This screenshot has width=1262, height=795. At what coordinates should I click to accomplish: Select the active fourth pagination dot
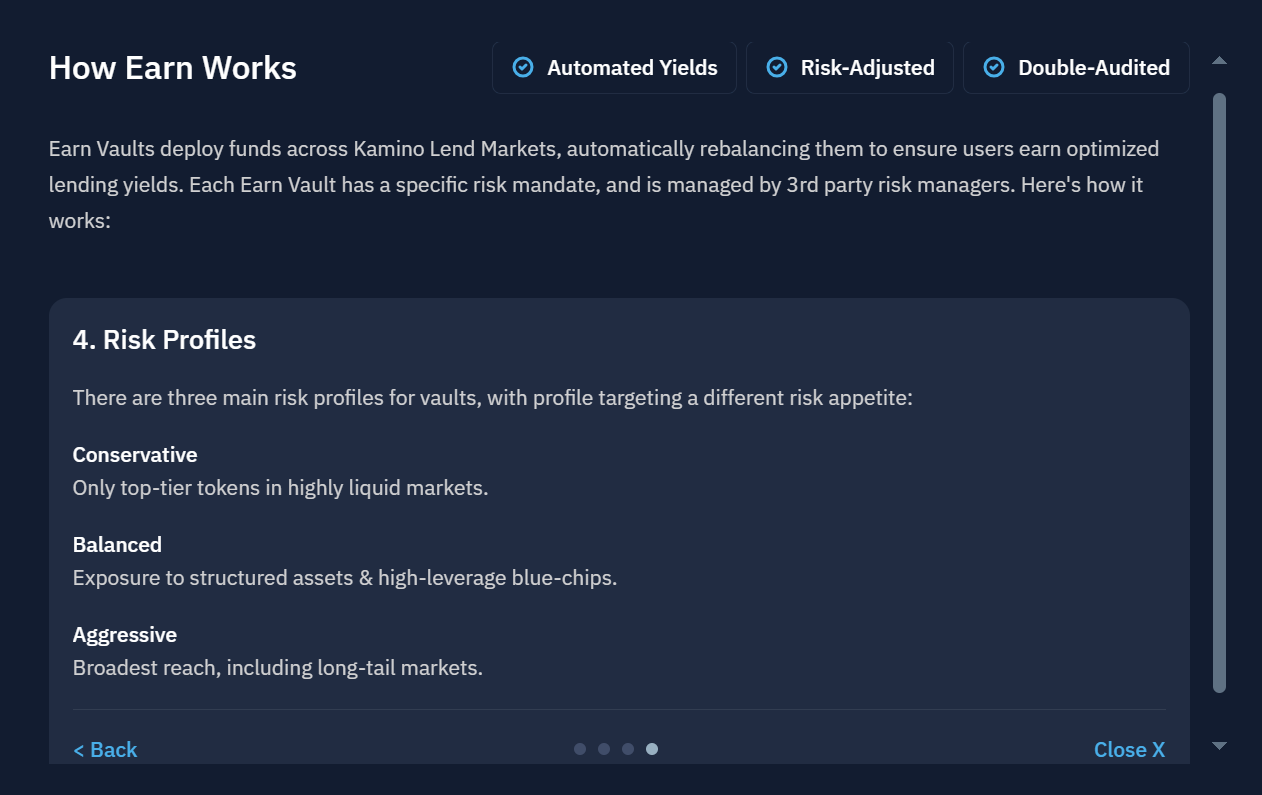tap(652, 749)
